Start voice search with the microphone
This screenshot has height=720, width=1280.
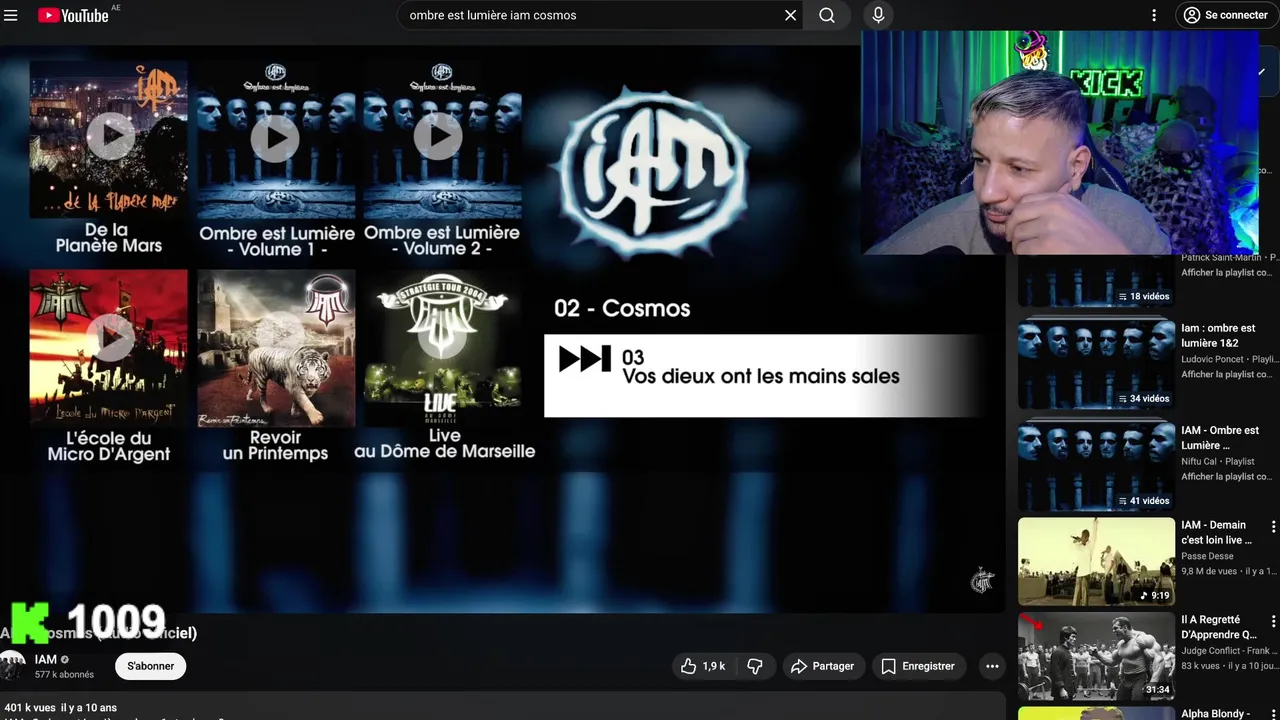pyautogui.click(x=878, y=15)
